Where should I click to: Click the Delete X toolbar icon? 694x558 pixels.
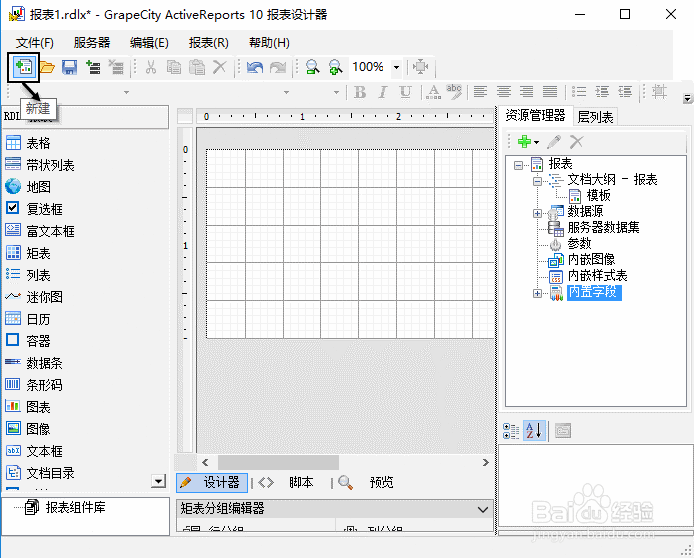pyautogui.click(x=220, y=67)
